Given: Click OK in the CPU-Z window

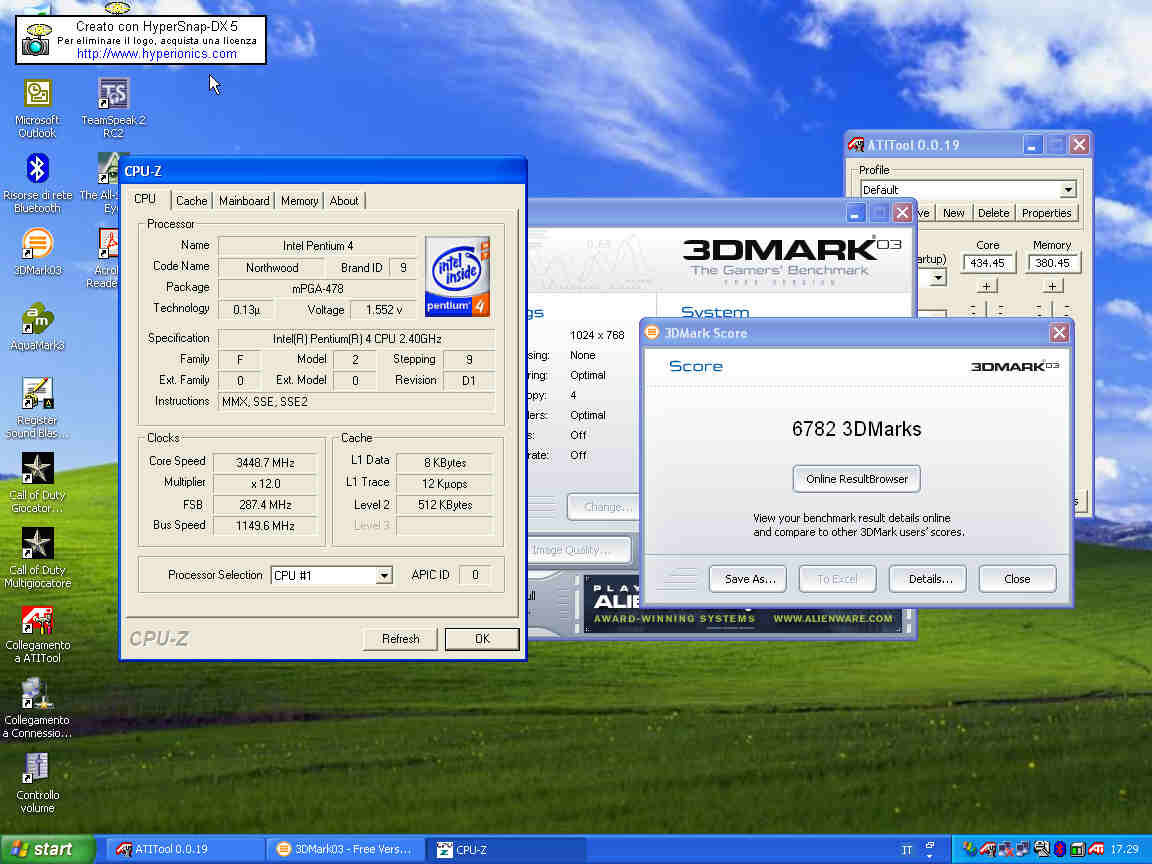Looking at the screenshot, I should tap(482, 639).
